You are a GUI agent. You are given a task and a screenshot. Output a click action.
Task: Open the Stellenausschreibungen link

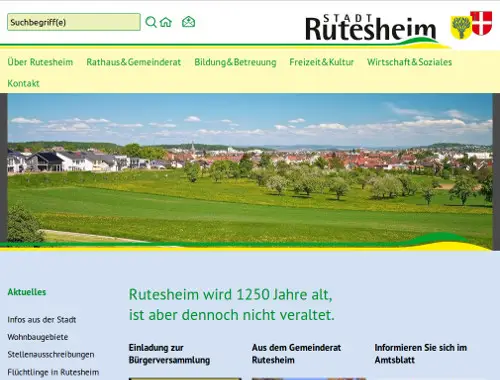tap(51, 354)
